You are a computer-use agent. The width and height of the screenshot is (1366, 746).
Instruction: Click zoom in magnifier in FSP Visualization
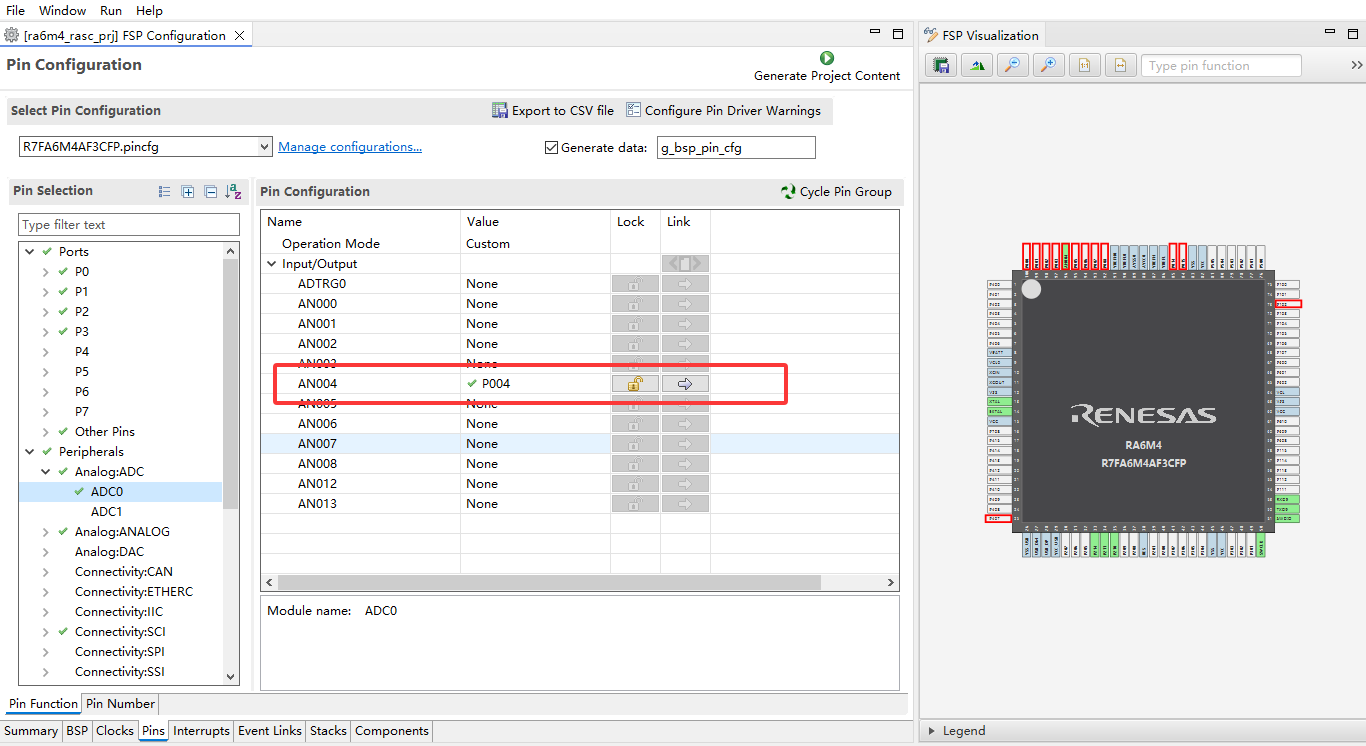(x=1048, y=66)
